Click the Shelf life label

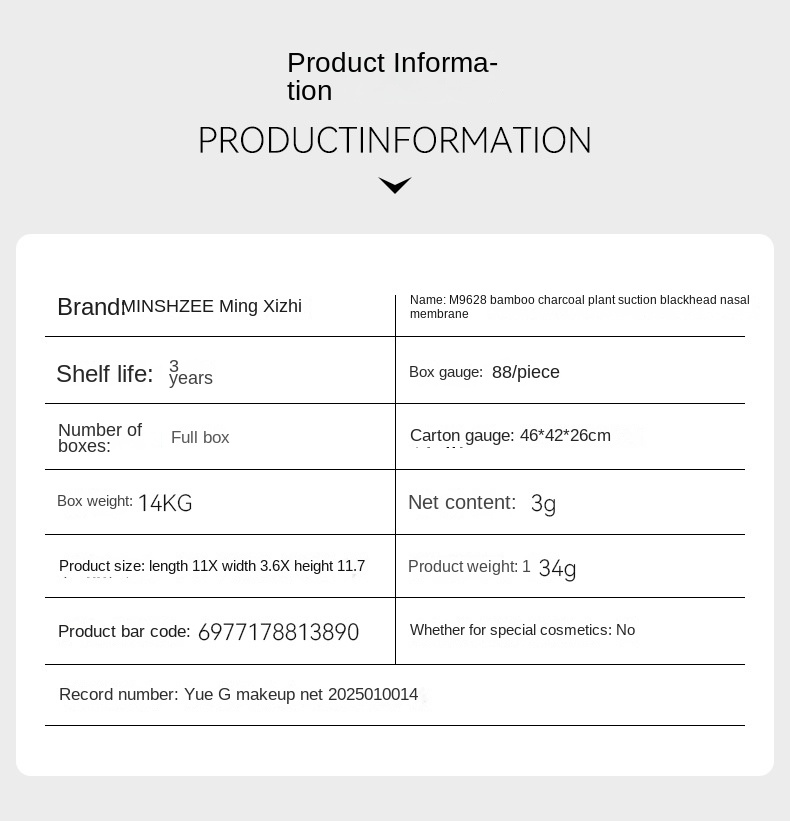(x=105, y=374)
